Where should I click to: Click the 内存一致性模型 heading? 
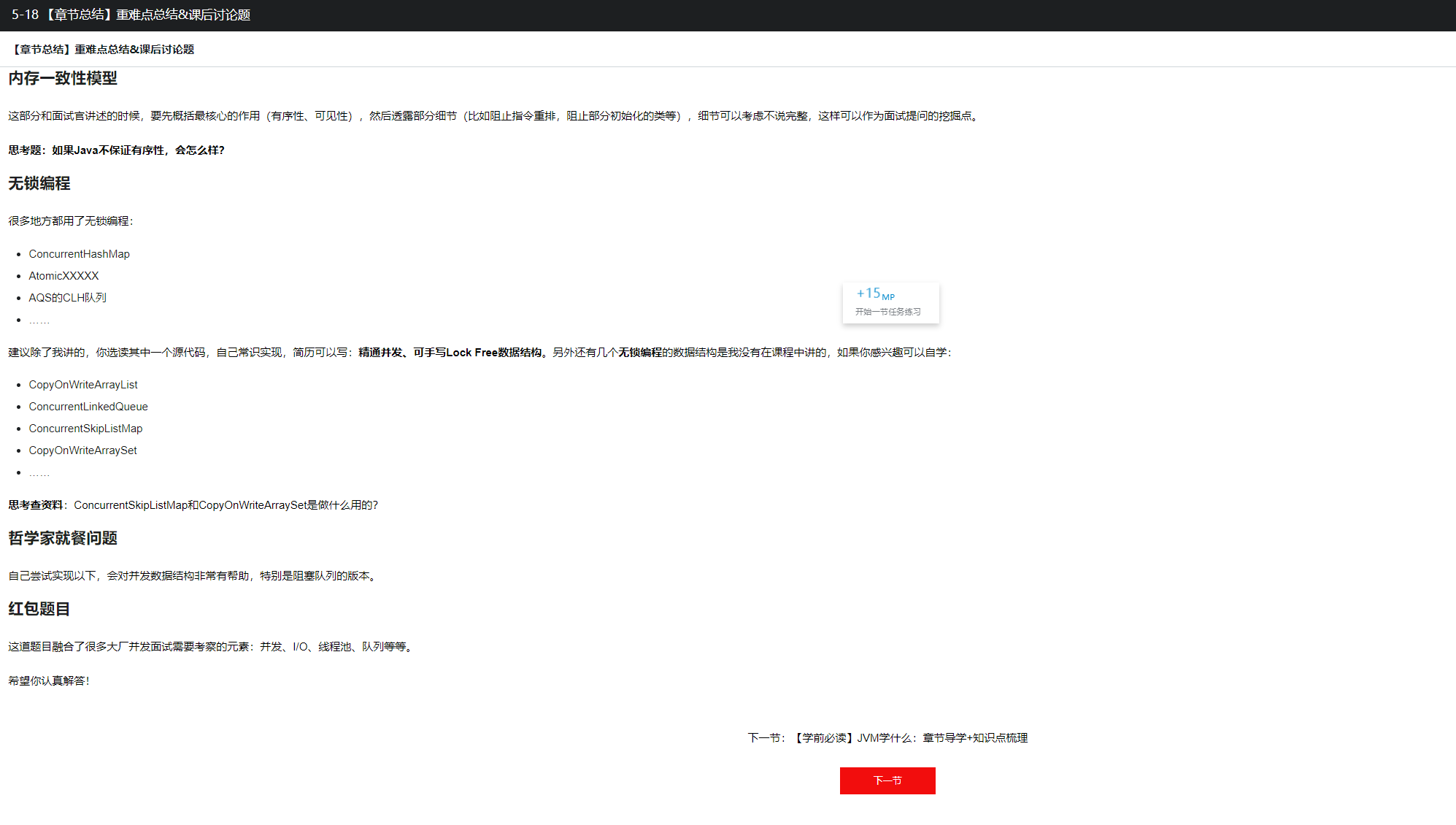click(x=63, y=78)
